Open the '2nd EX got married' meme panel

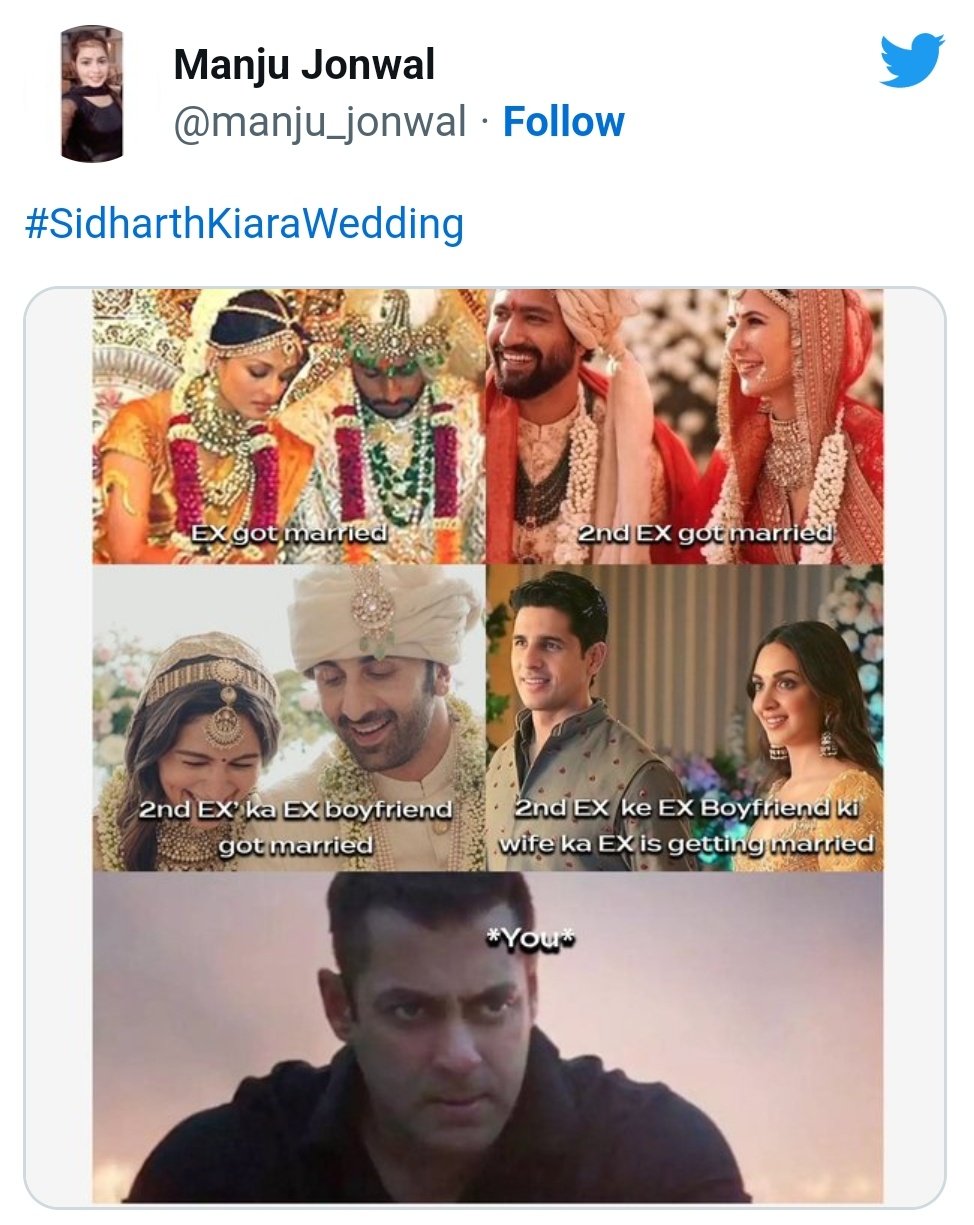point(684,427)
